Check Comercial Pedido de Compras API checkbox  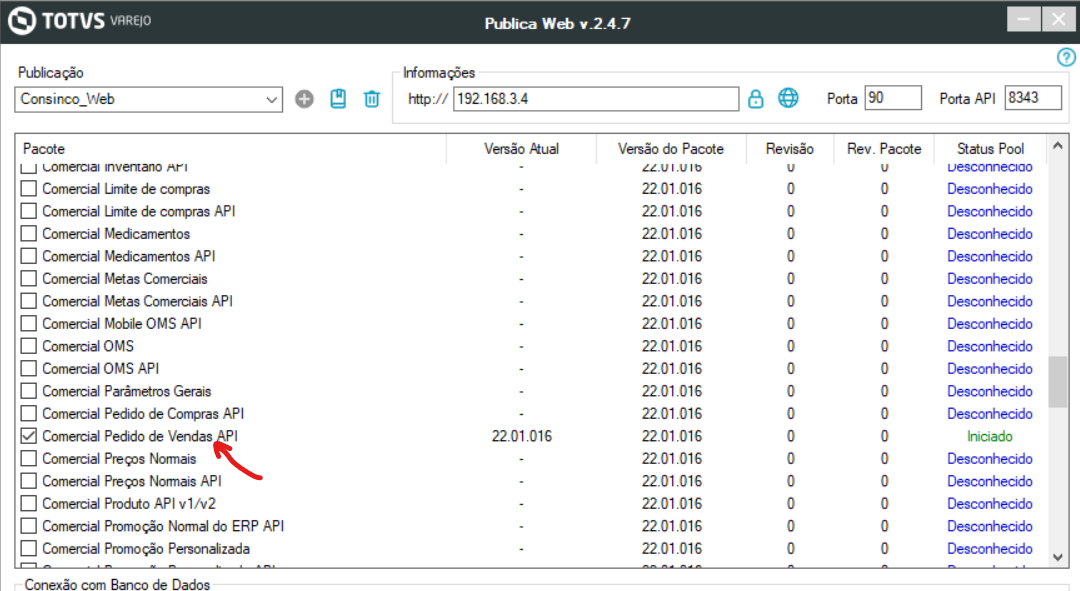[x=28, y=413]
